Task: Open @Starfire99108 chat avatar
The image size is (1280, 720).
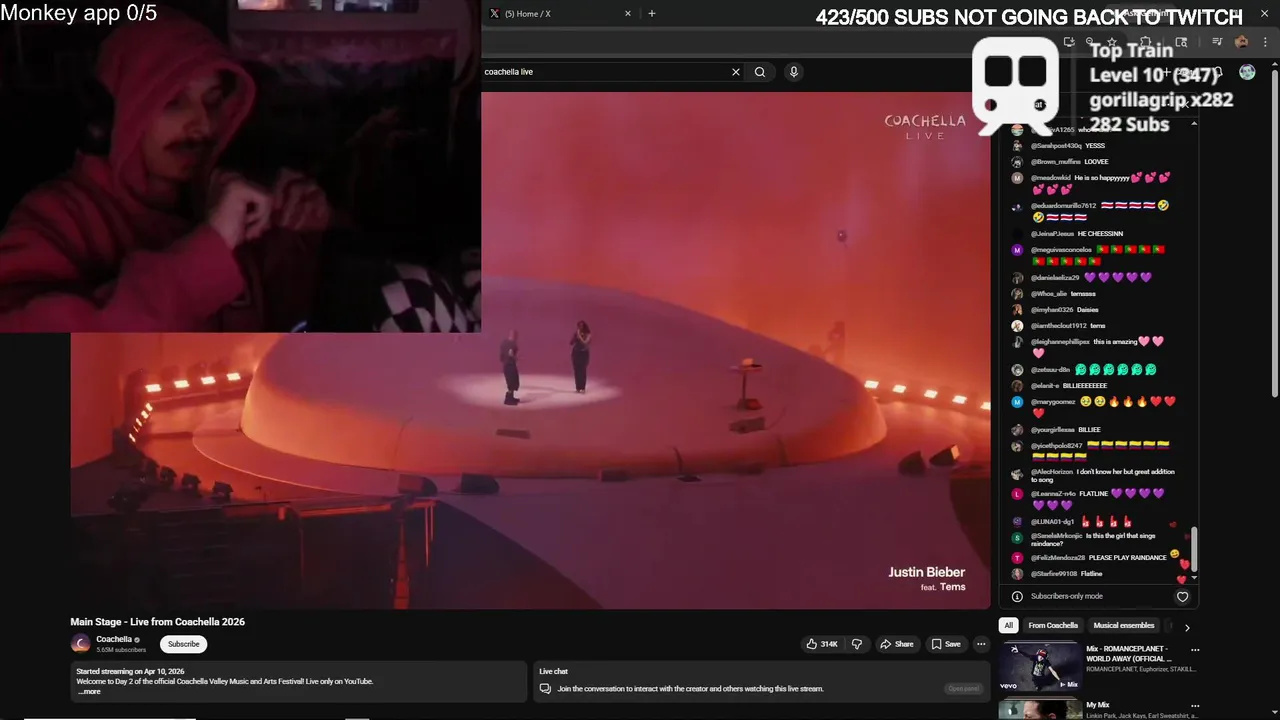Action: click(x=1017, y=574)
